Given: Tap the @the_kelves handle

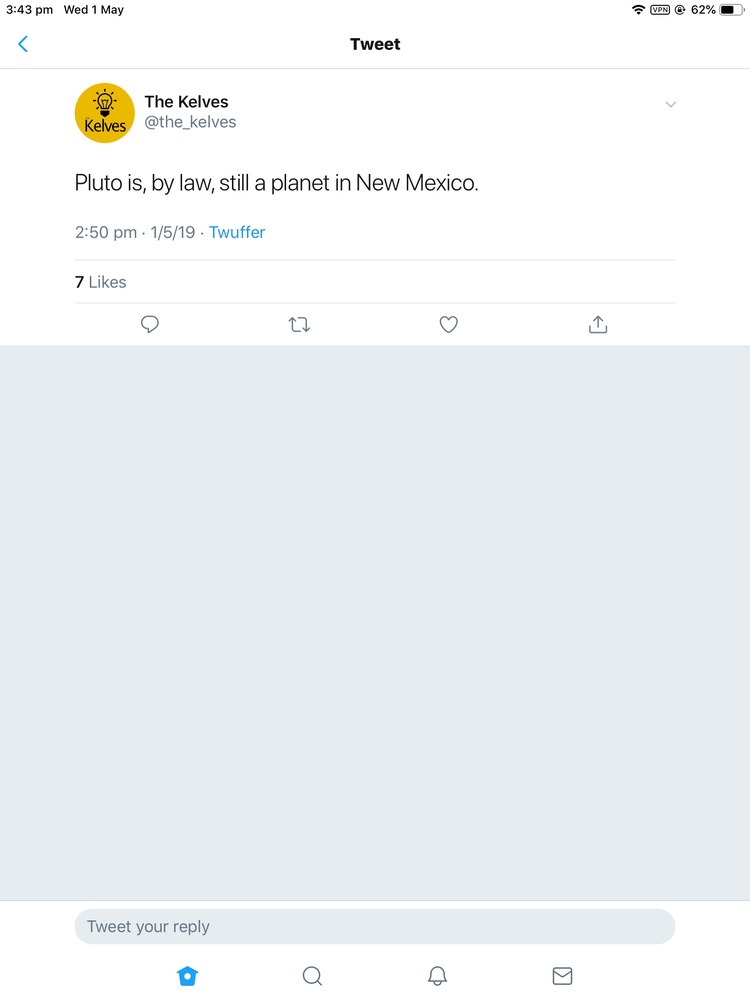Looking at the screenshot, I should click(x=190, y=122).
